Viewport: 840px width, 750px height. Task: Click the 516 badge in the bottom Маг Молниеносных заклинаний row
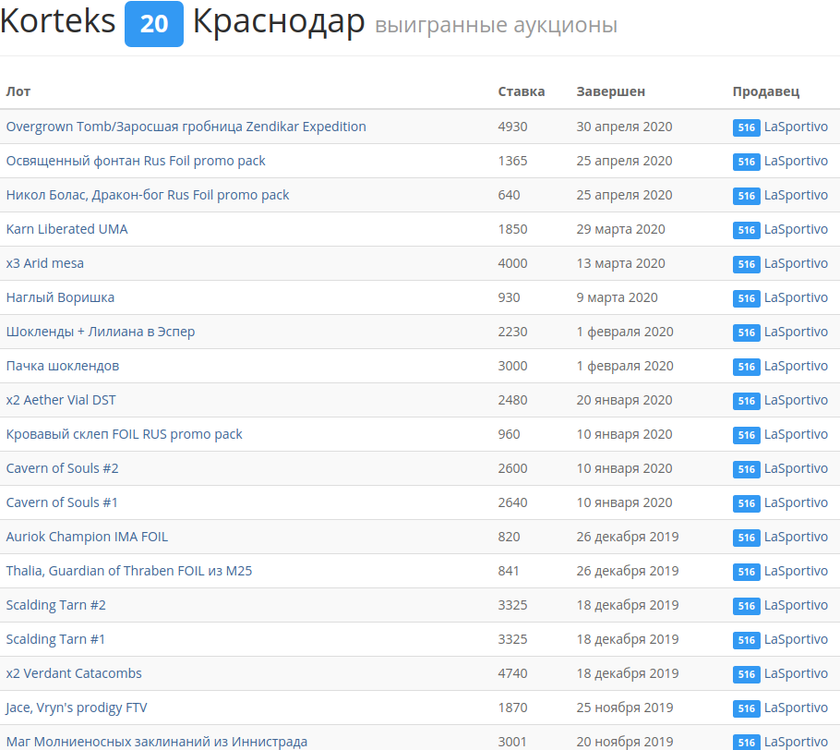pos(746,743)
